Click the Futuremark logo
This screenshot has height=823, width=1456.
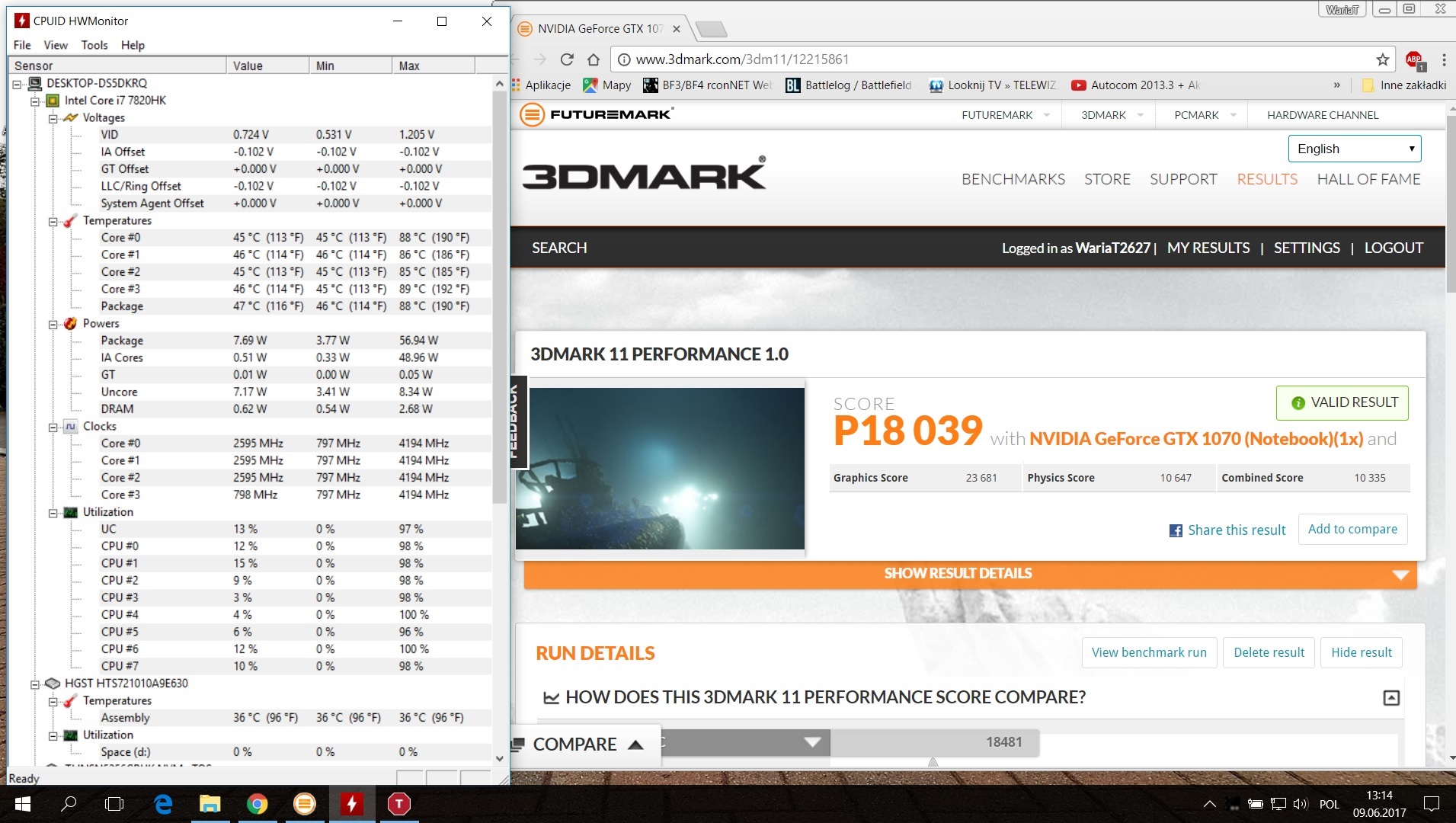click(x=597, y=115)
